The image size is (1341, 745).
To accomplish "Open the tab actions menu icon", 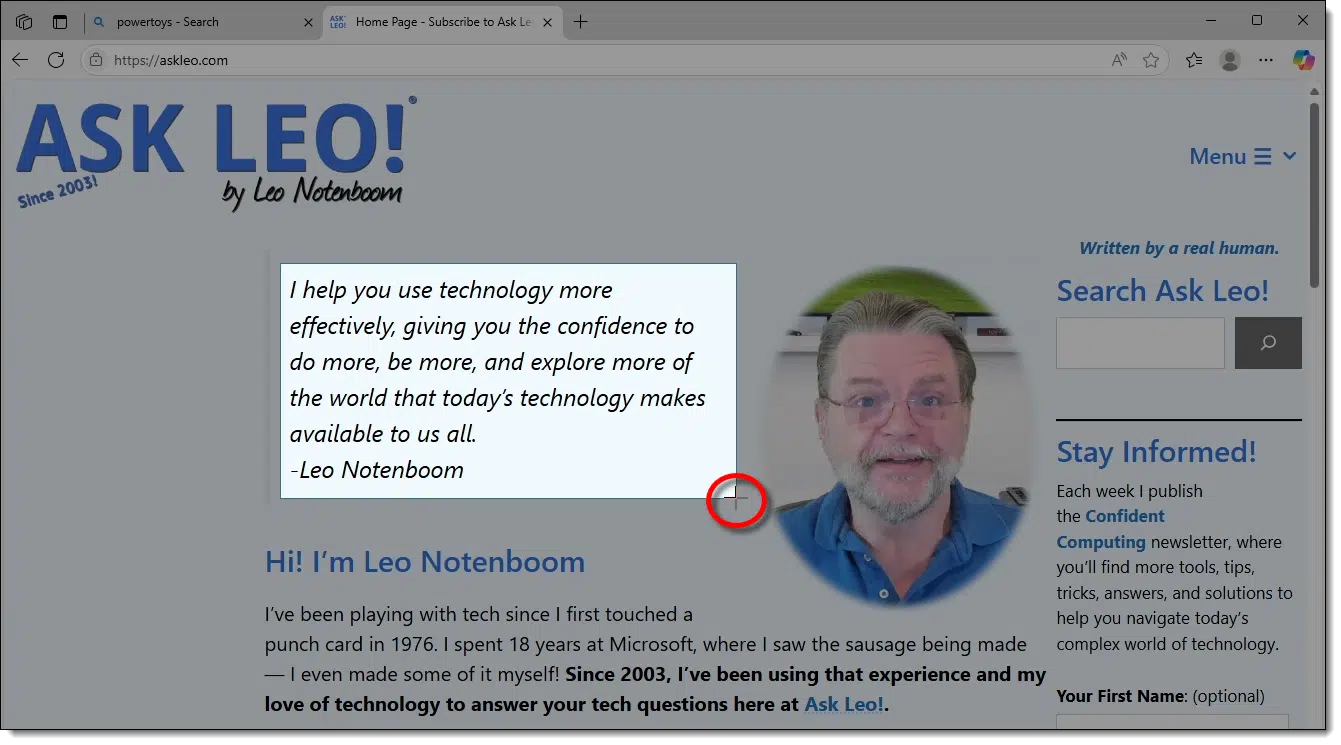I will [60, 21].
